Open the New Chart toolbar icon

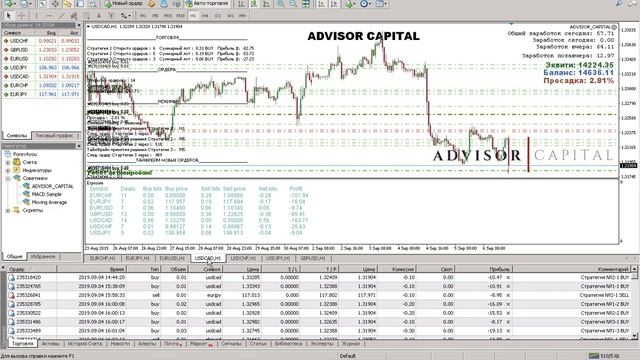coord(9,4)
